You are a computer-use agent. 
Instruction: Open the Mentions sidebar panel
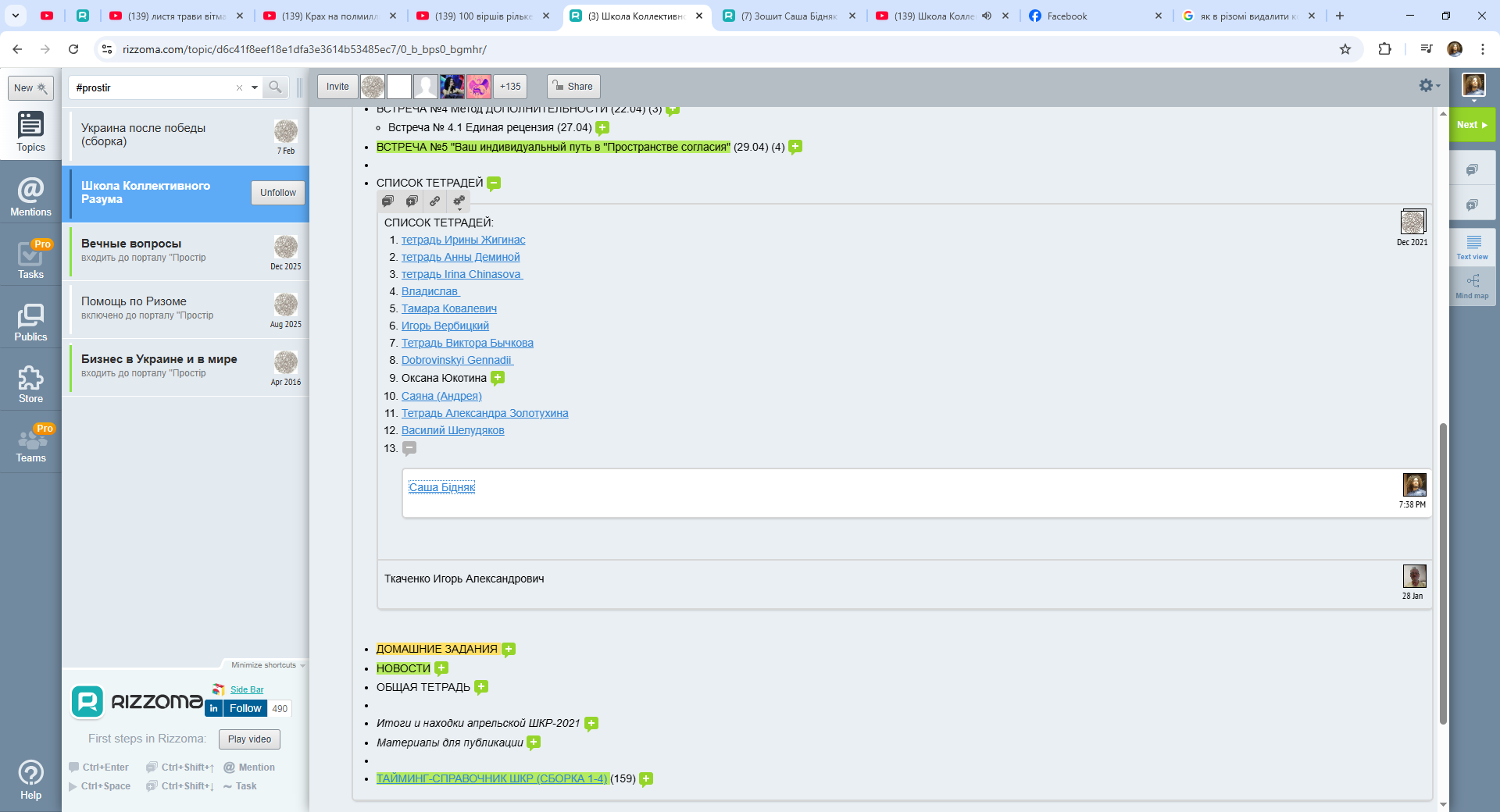[30, 196]
